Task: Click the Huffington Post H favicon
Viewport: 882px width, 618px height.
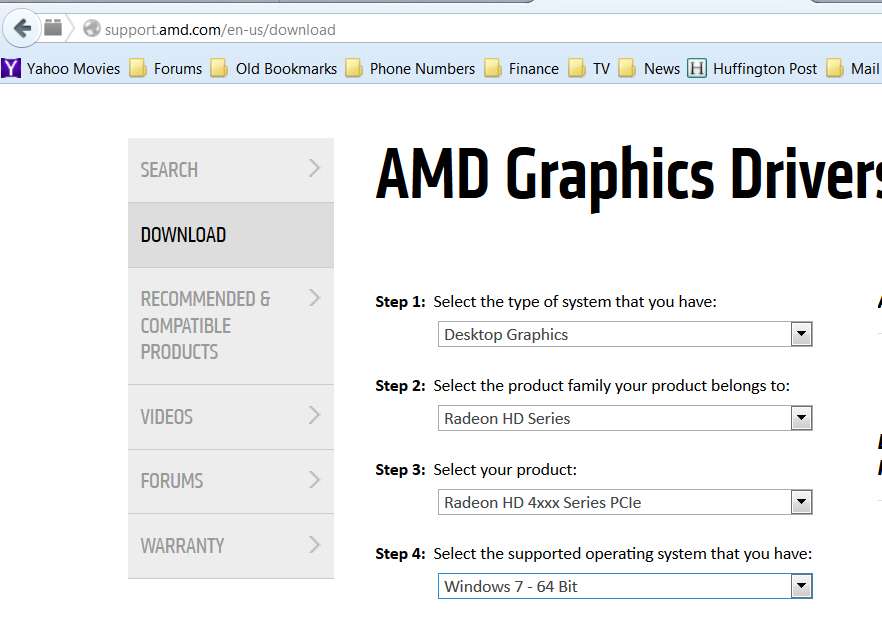Action: click(696, 69)
